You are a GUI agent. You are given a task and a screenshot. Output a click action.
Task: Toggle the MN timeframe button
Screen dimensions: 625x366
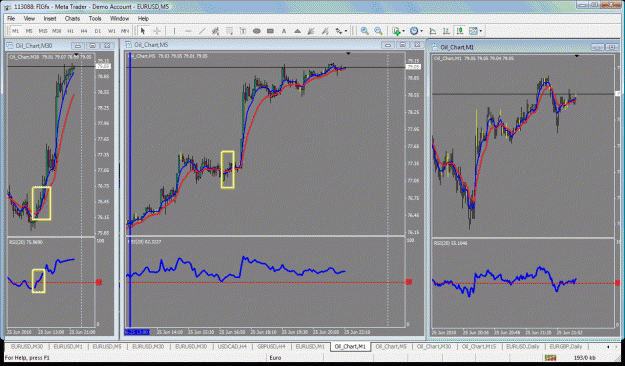tap(125, 31)
